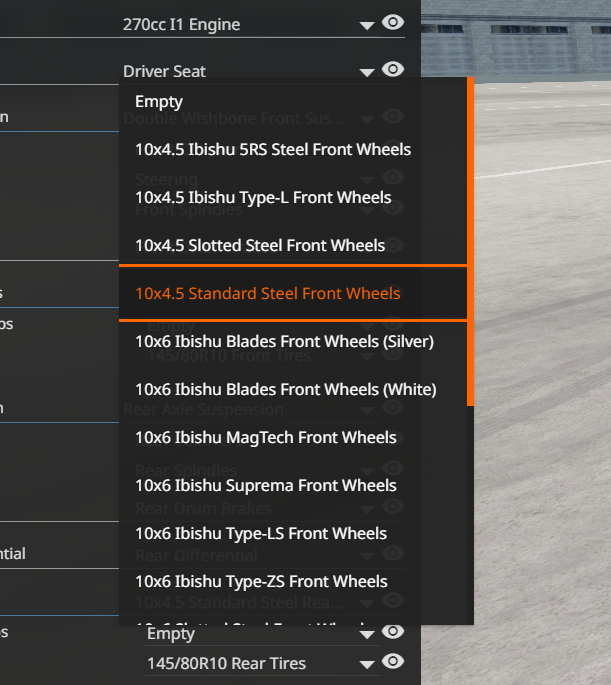Select 10x6 Ibishu Blades Front Wheels (White)

285,389
